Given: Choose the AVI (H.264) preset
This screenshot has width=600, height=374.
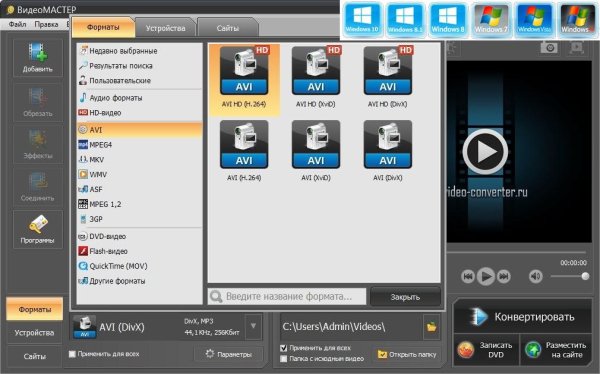Looking at the screenshot, I should click(244, 150).
